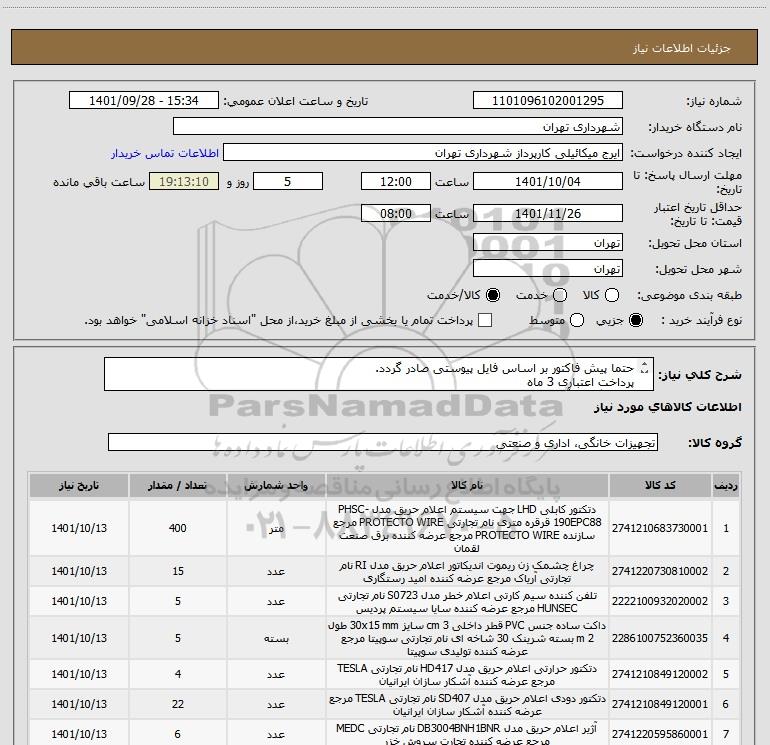Click product code 2222100932020002
The width and height of the screenshot is (770, 745).
tap(660, 601)
